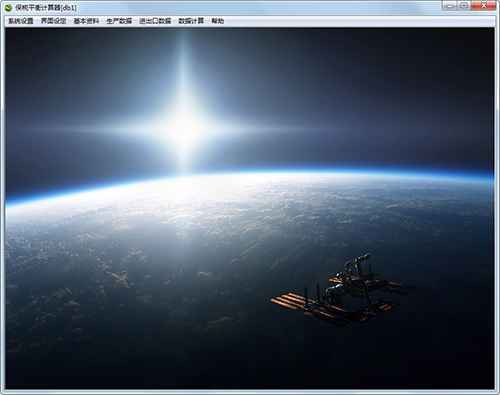Open the 界面设定 menu
This screenshot has height=395, width=500.
point(53,21)
